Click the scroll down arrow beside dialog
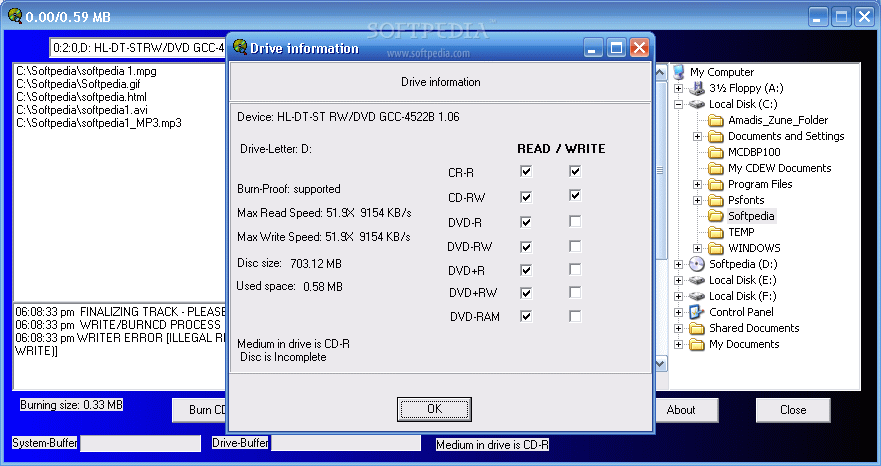The image size is (881, 466). click(x=661, y=363)
